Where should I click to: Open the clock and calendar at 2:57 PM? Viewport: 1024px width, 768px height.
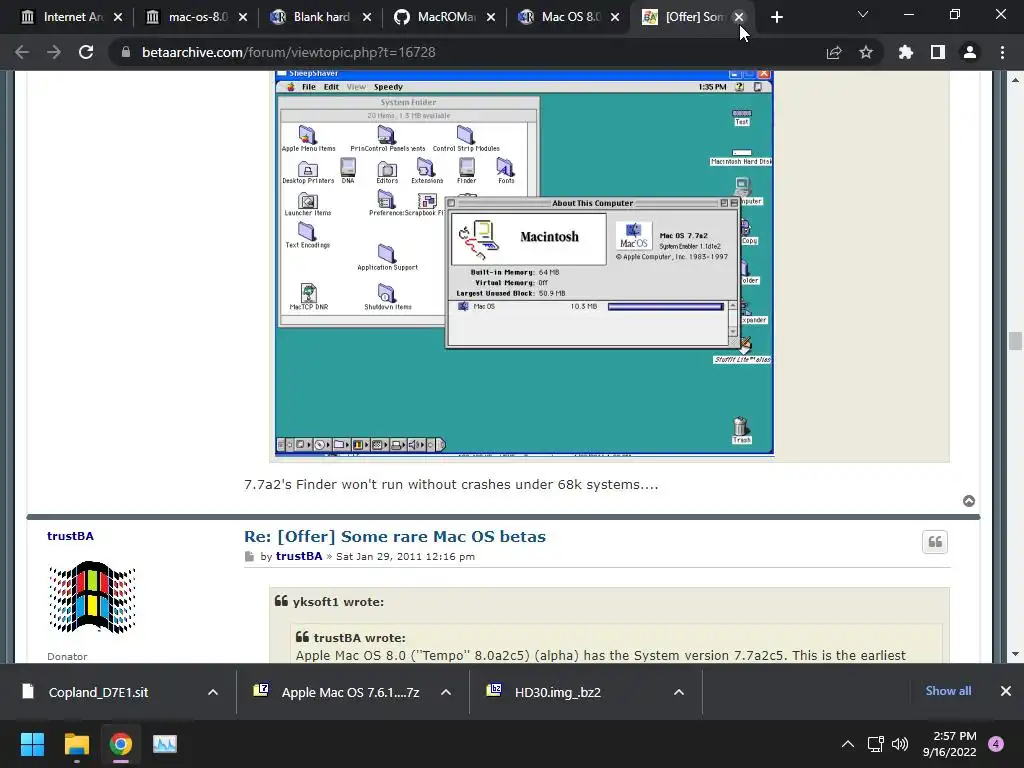[x=950, y=744]
